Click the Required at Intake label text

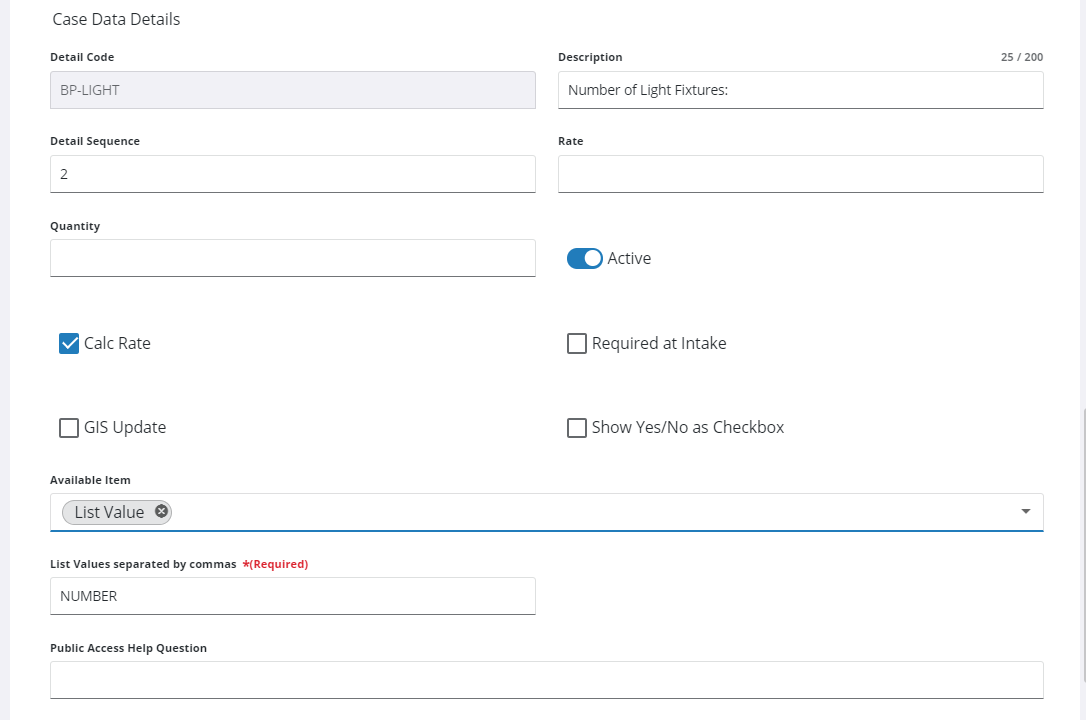pyautogui.click(x=659, y=343)
